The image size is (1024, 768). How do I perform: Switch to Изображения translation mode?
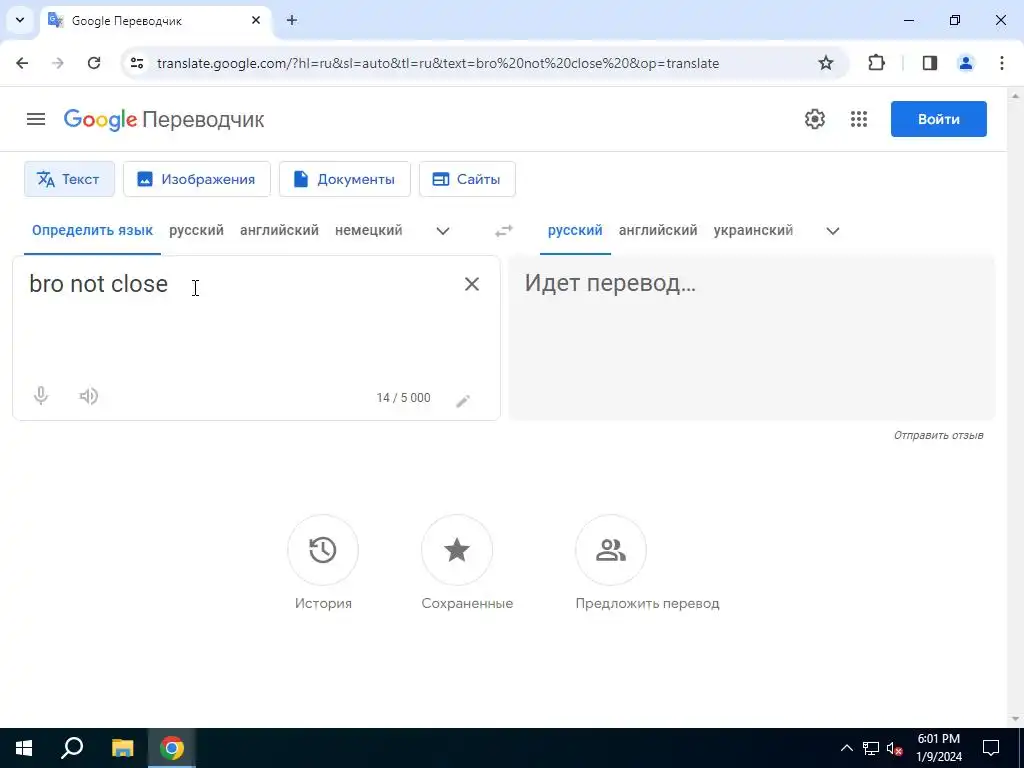click(197, 179)
